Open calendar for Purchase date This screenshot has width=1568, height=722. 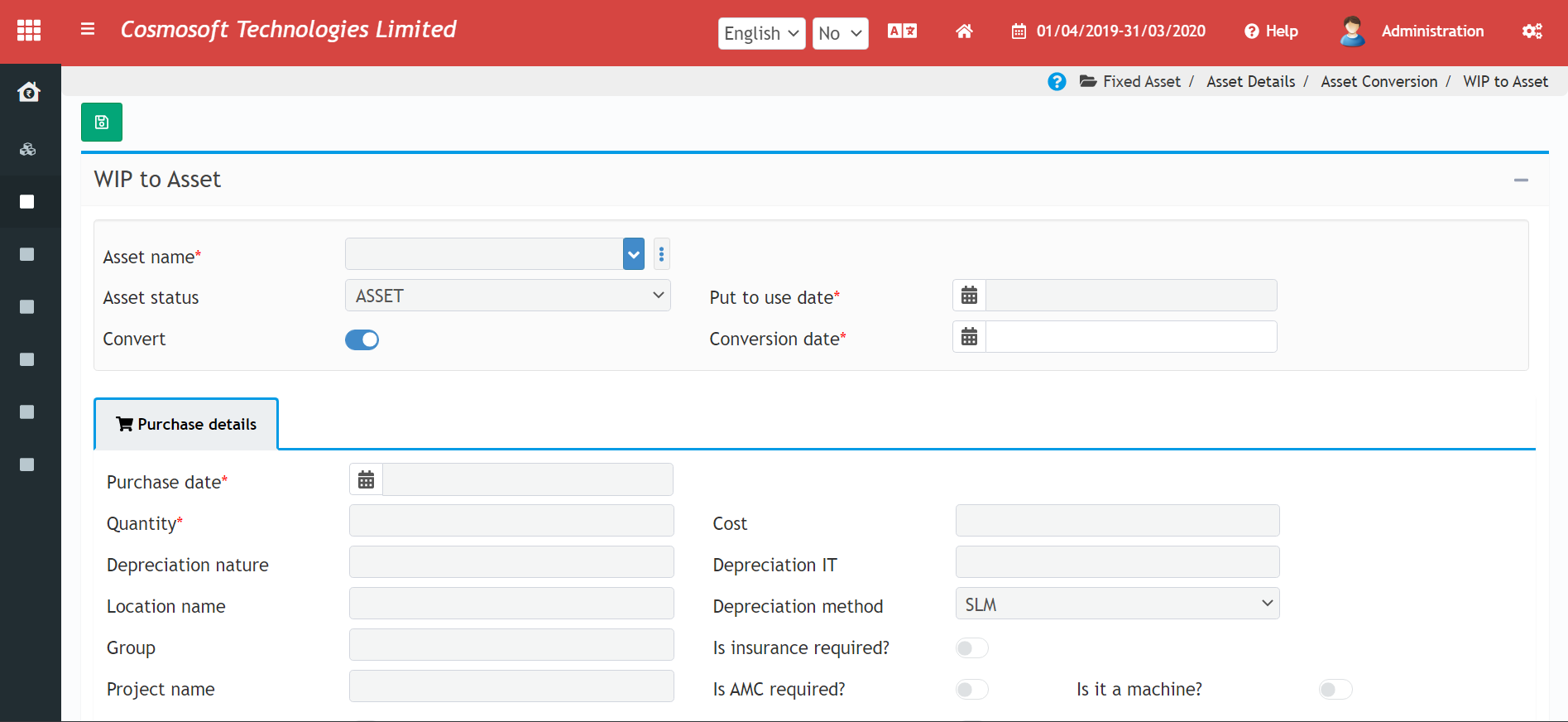click(x=367, y=479)
